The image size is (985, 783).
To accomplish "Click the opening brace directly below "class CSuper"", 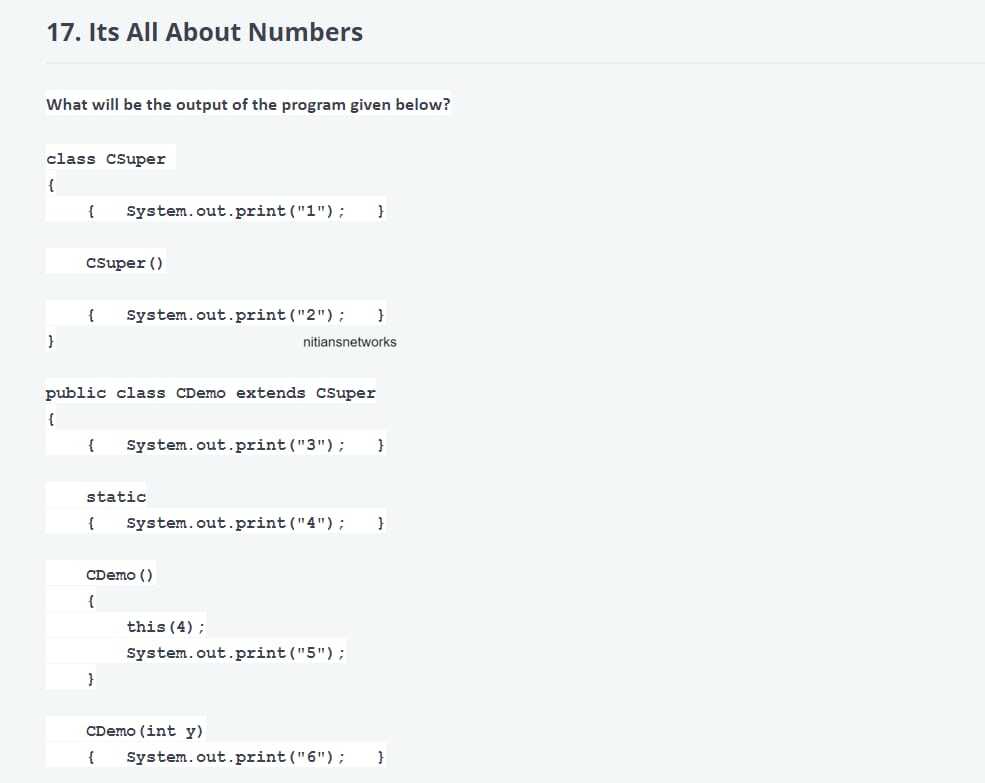I will 51,185.
